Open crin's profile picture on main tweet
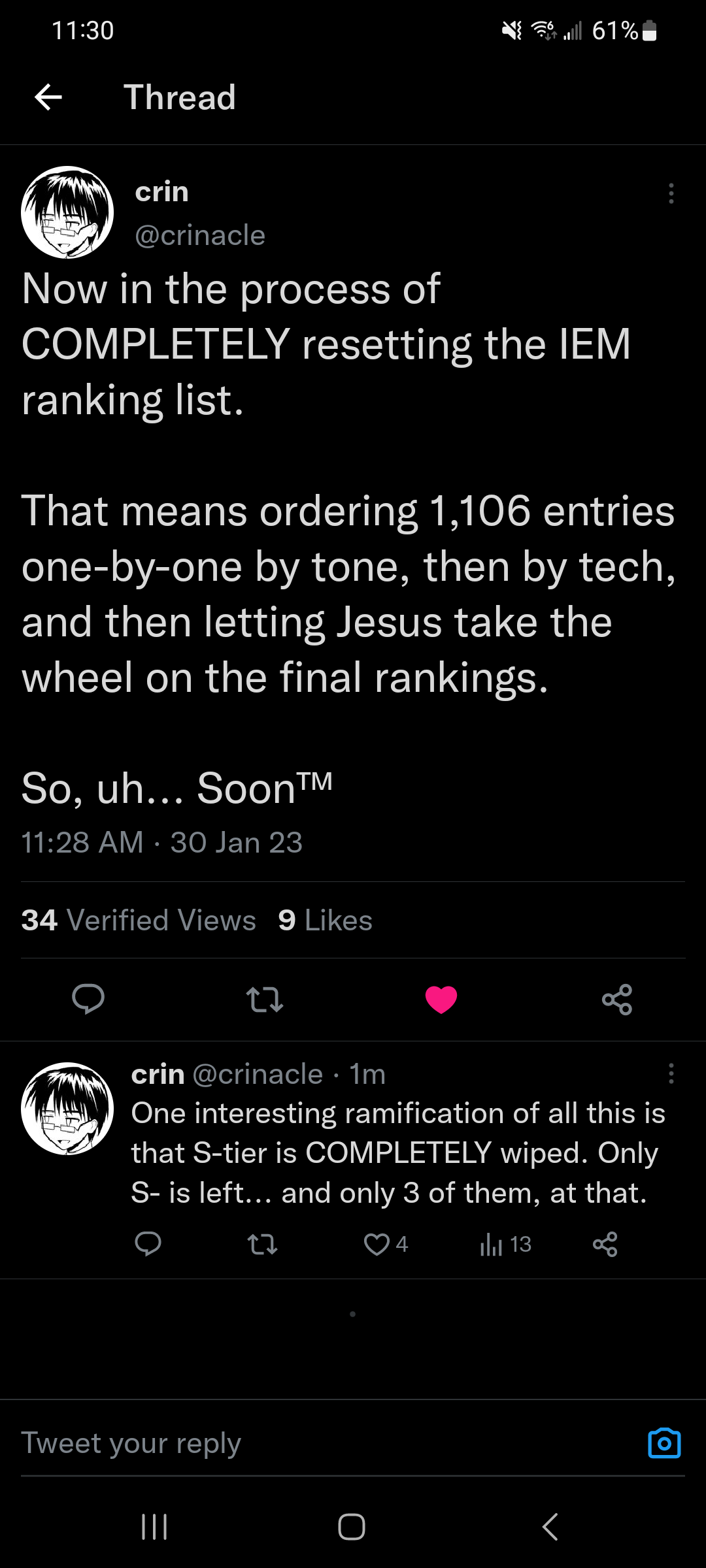Image resolution: width=706 pixels, height=1568 pixels. click(x=67, y=212)
